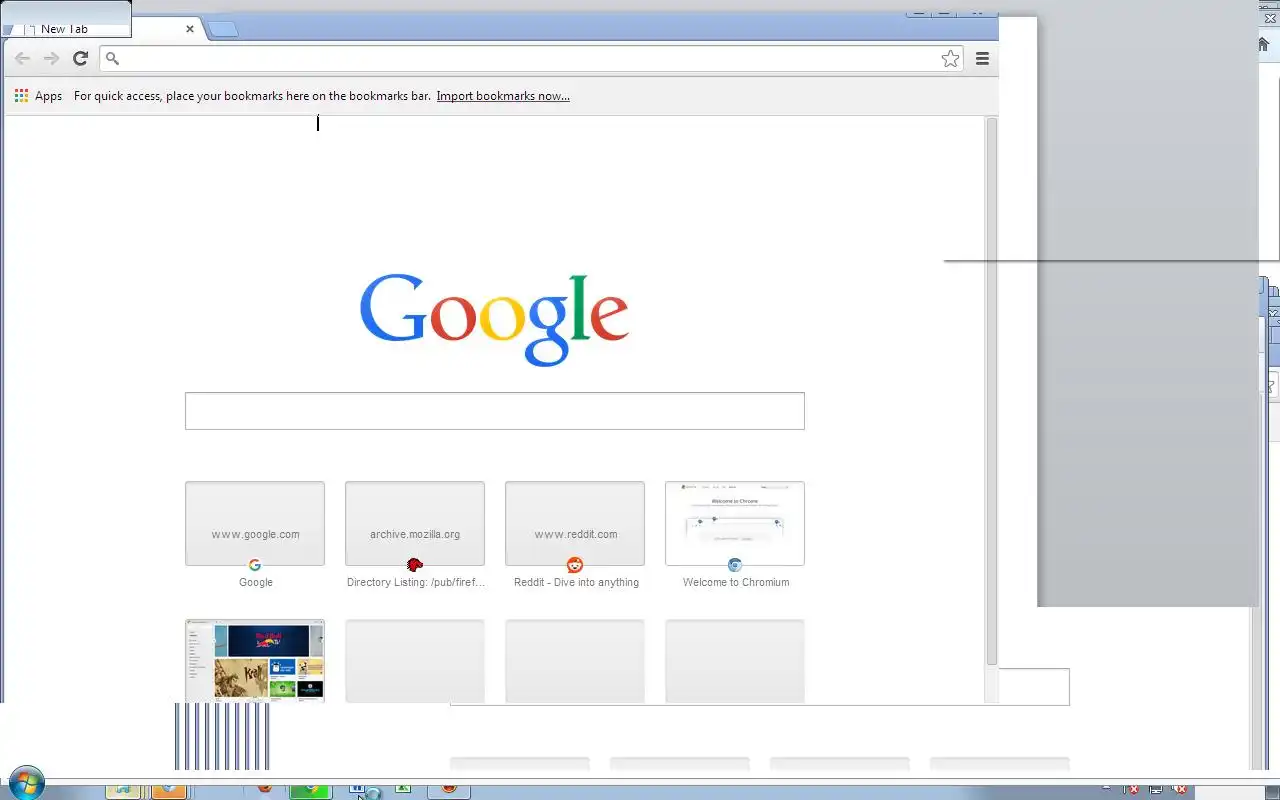Viewport: 1280px width, 800px height.
Task: Click the 'Directory Listing: /pub/firef...' label
Action: click(416, 582)
